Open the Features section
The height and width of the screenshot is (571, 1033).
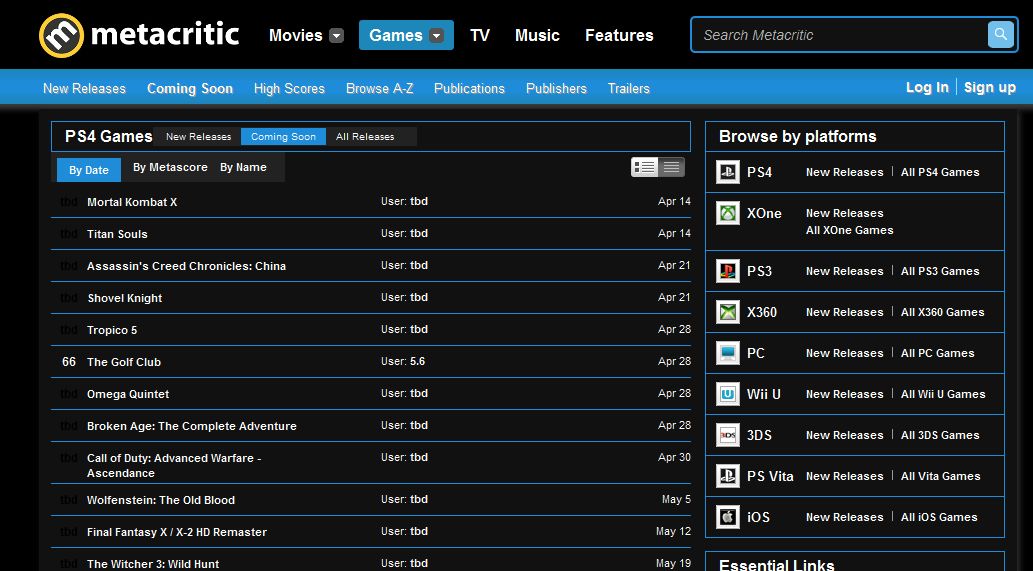click(x=619, y=35)
